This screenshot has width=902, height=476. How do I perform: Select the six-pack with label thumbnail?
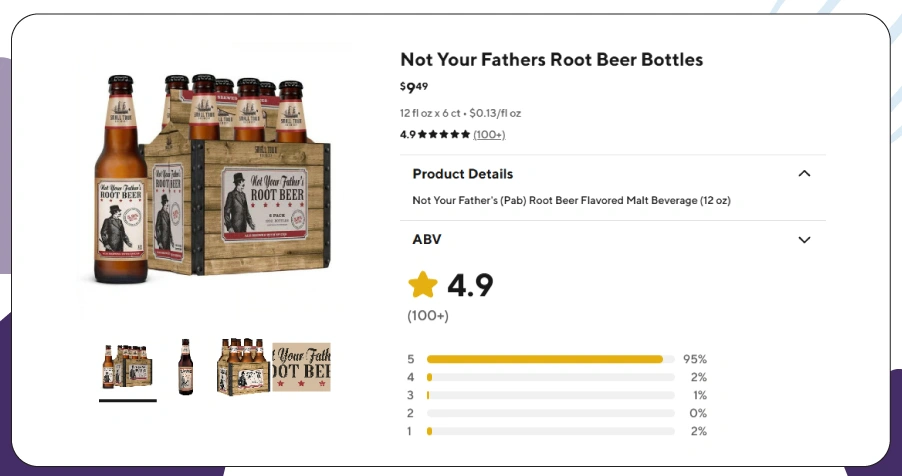[x=273, y=367]
